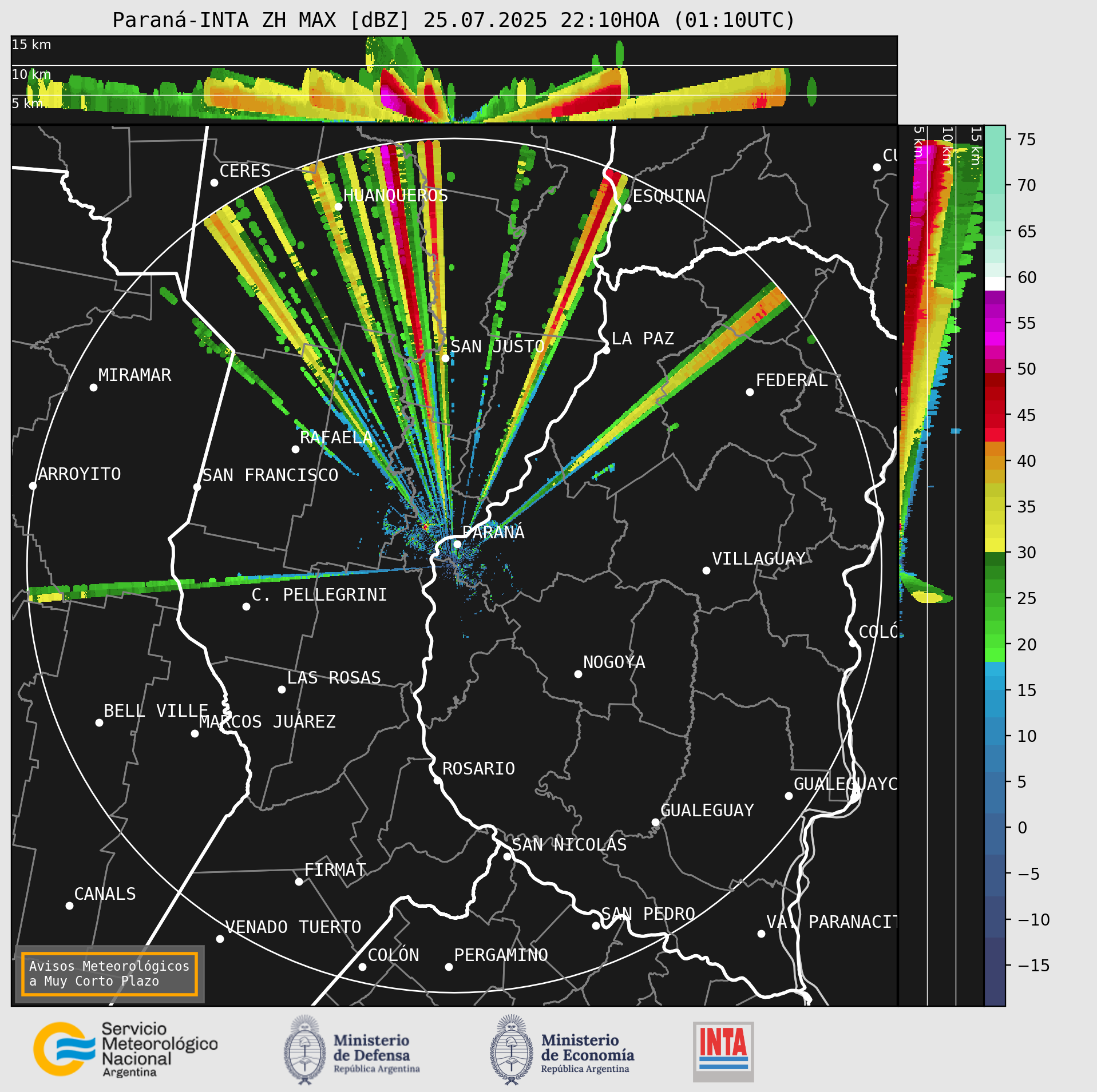
Task: Click the HUANQUEROS city label
Action: click(x=395, y=196)
